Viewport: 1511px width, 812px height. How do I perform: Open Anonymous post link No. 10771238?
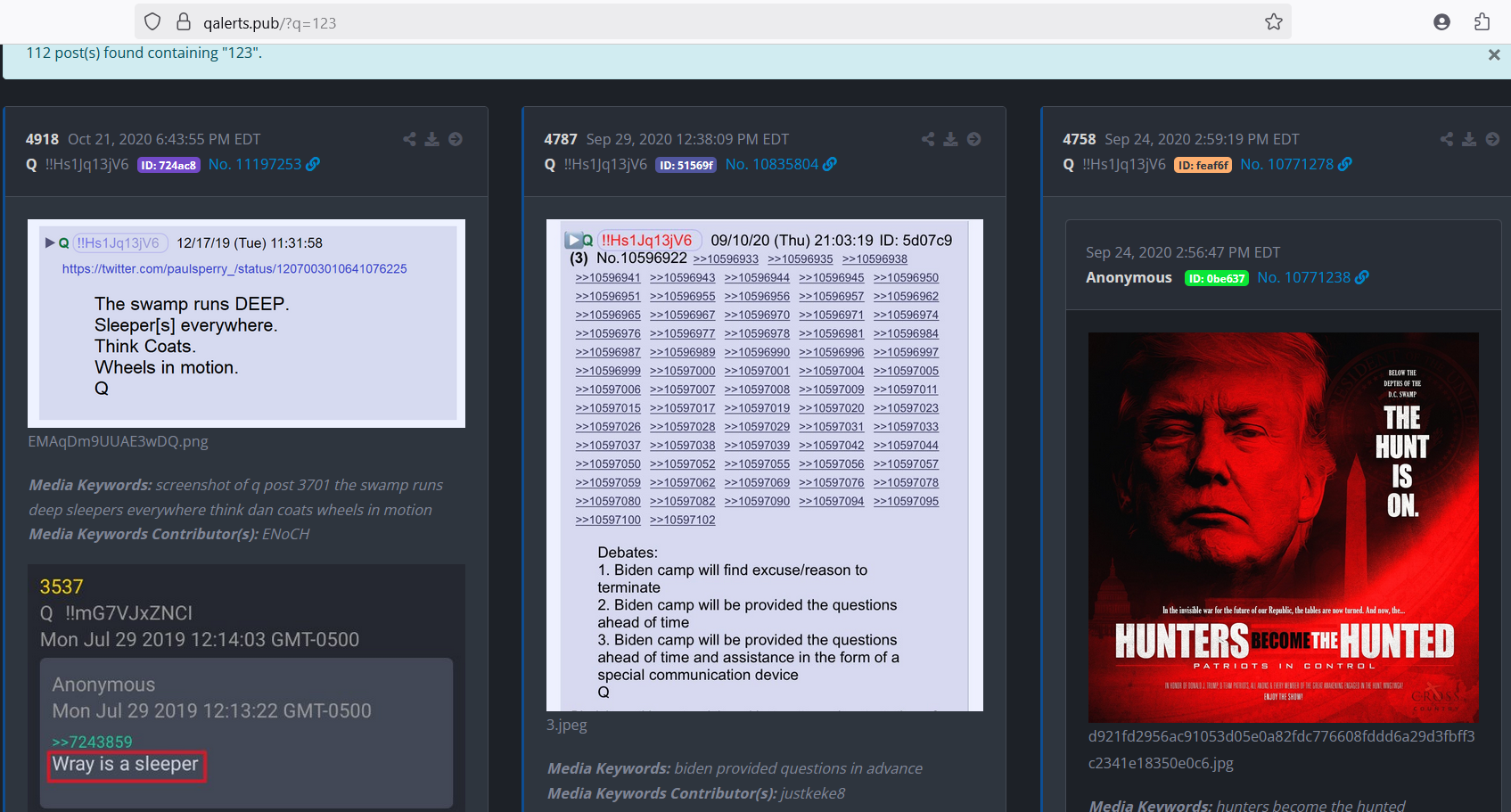point(1304,277)
